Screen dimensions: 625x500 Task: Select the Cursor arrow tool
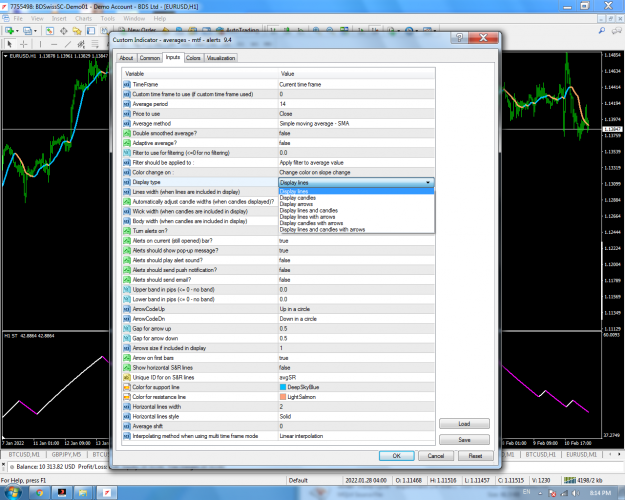pos(10,44)
